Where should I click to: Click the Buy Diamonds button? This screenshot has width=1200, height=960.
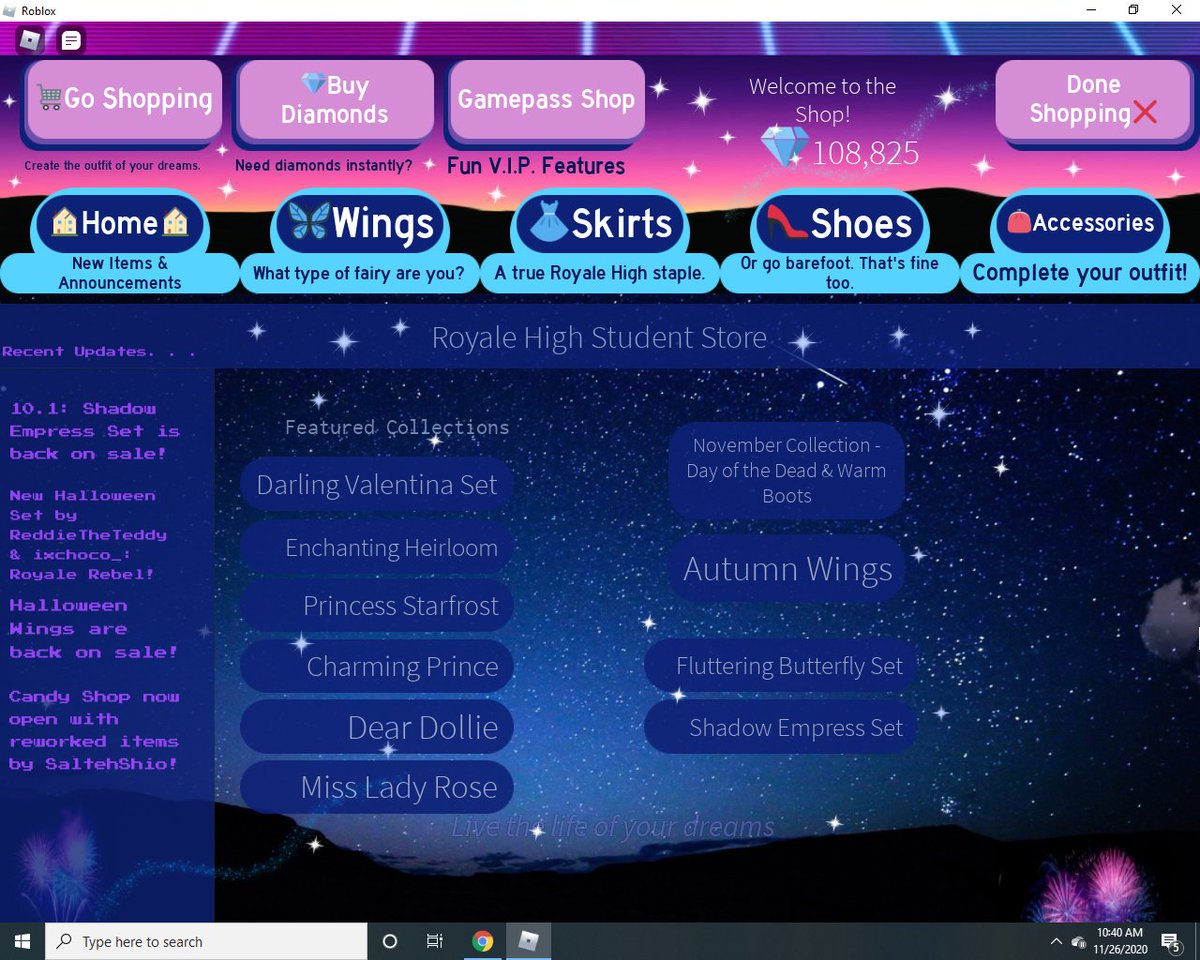tap(335, 99)
